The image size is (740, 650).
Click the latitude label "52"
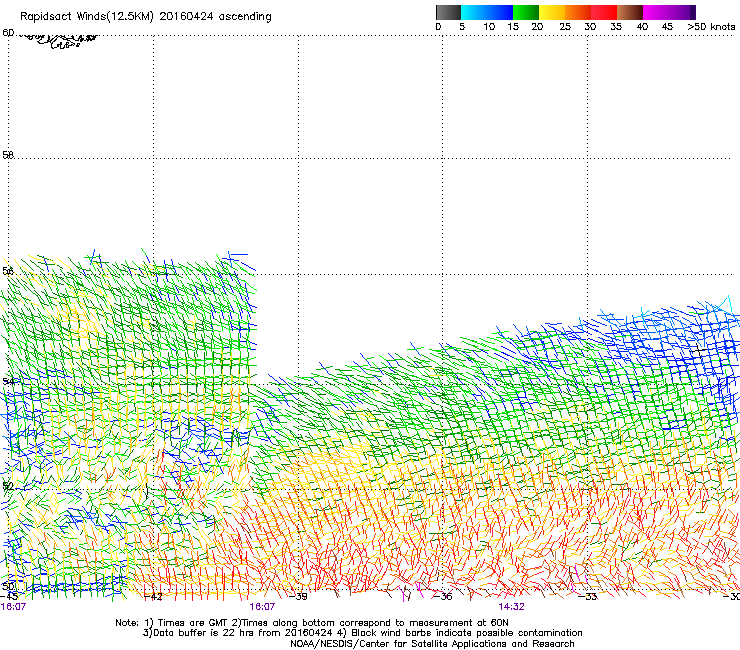tap(8, 485)
